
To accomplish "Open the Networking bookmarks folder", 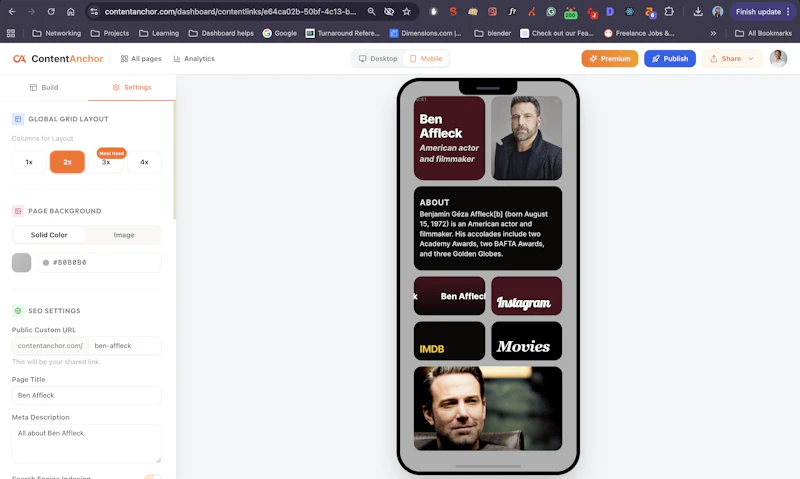I will pyautogui.click(x=57, y=33).
